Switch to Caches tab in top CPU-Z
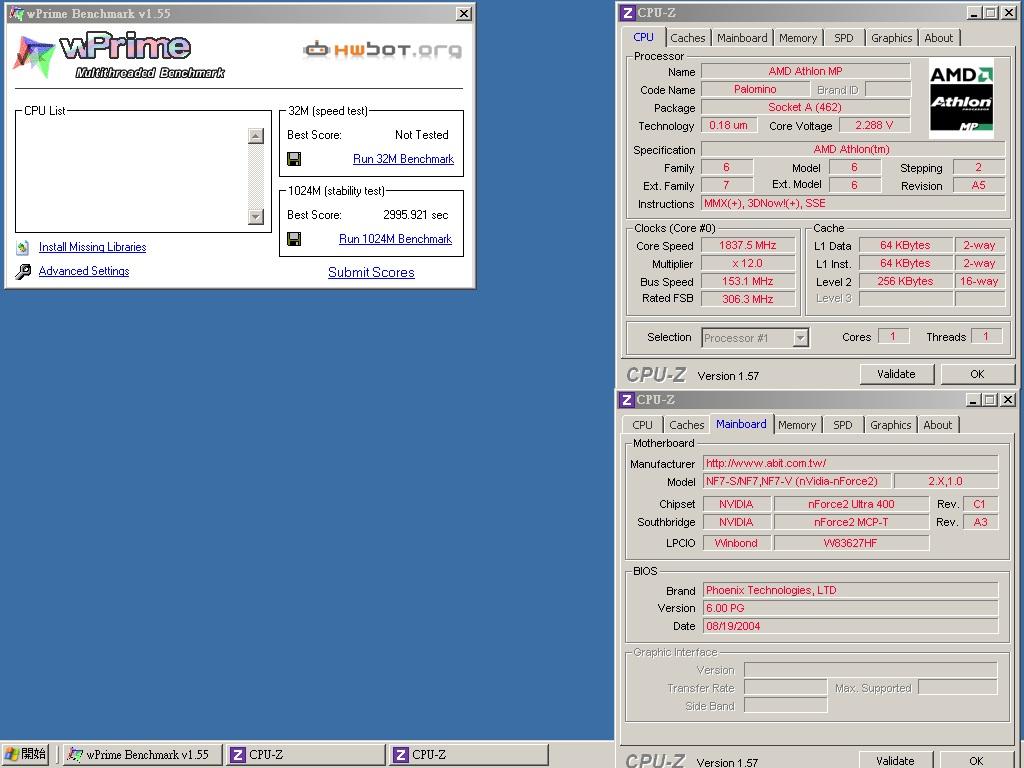This screenshot has height=768, width=1024. point(688,38)
